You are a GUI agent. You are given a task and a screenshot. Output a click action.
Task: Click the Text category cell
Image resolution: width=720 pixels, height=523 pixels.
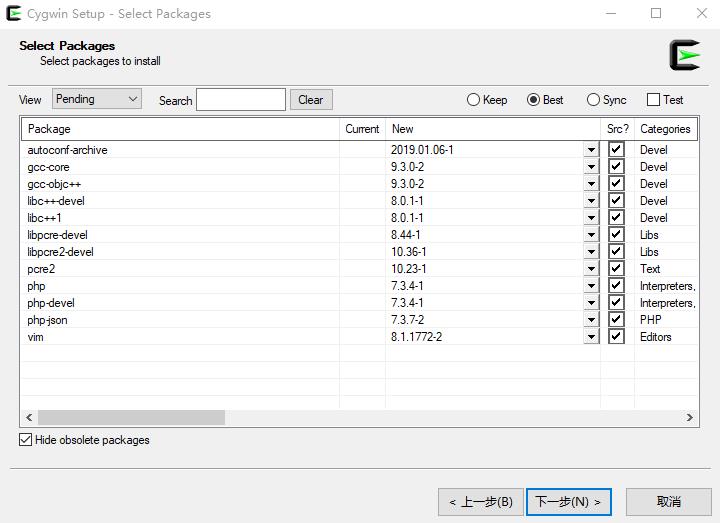click(650, 269)
